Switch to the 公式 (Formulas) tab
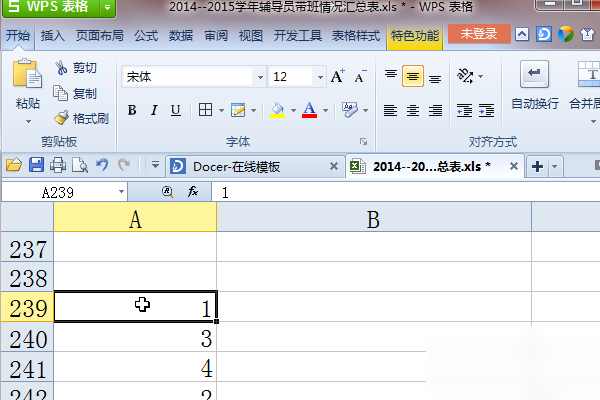 [x=146, y=36]
